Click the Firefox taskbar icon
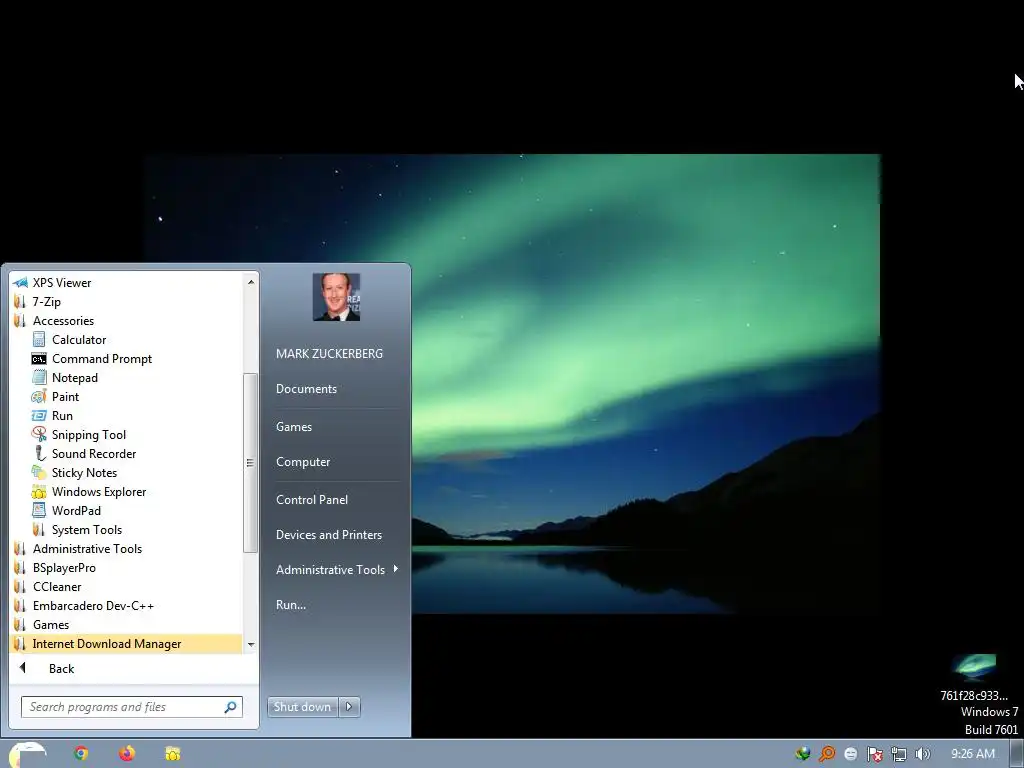1024x768 pixels. click(127, 754)
